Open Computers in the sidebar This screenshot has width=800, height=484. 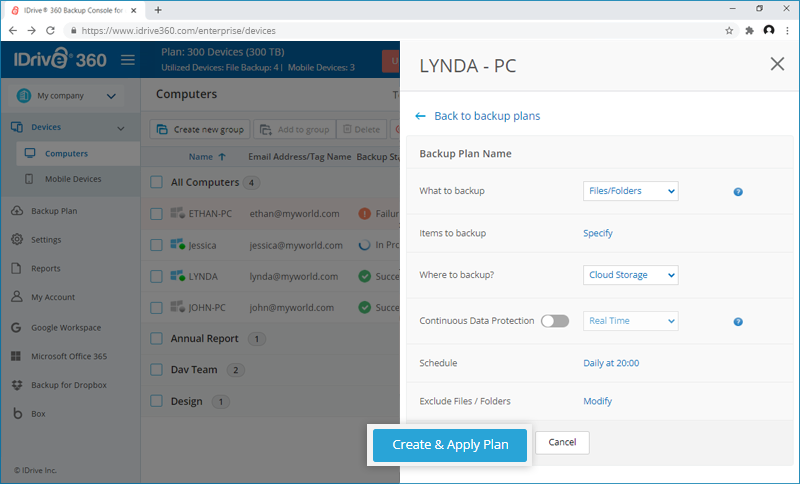78,154
